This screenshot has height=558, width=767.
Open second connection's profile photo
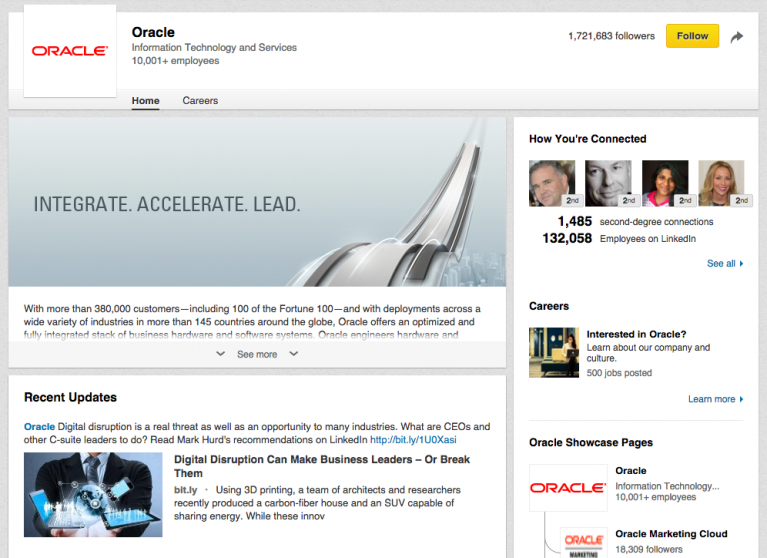(x=608, y=183)
